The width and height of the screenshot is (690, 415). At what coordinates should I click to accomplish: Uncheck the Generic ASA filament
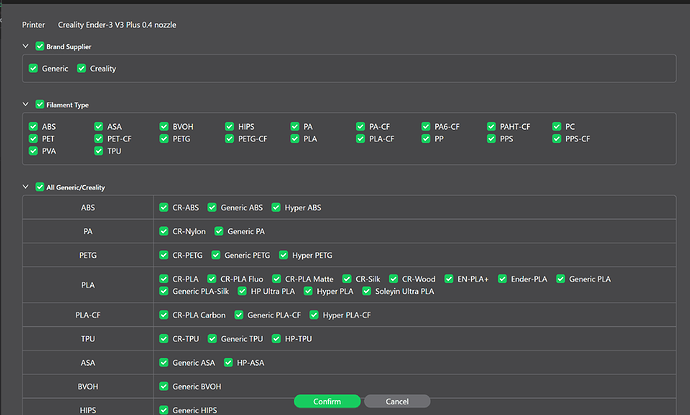(164, 363)
